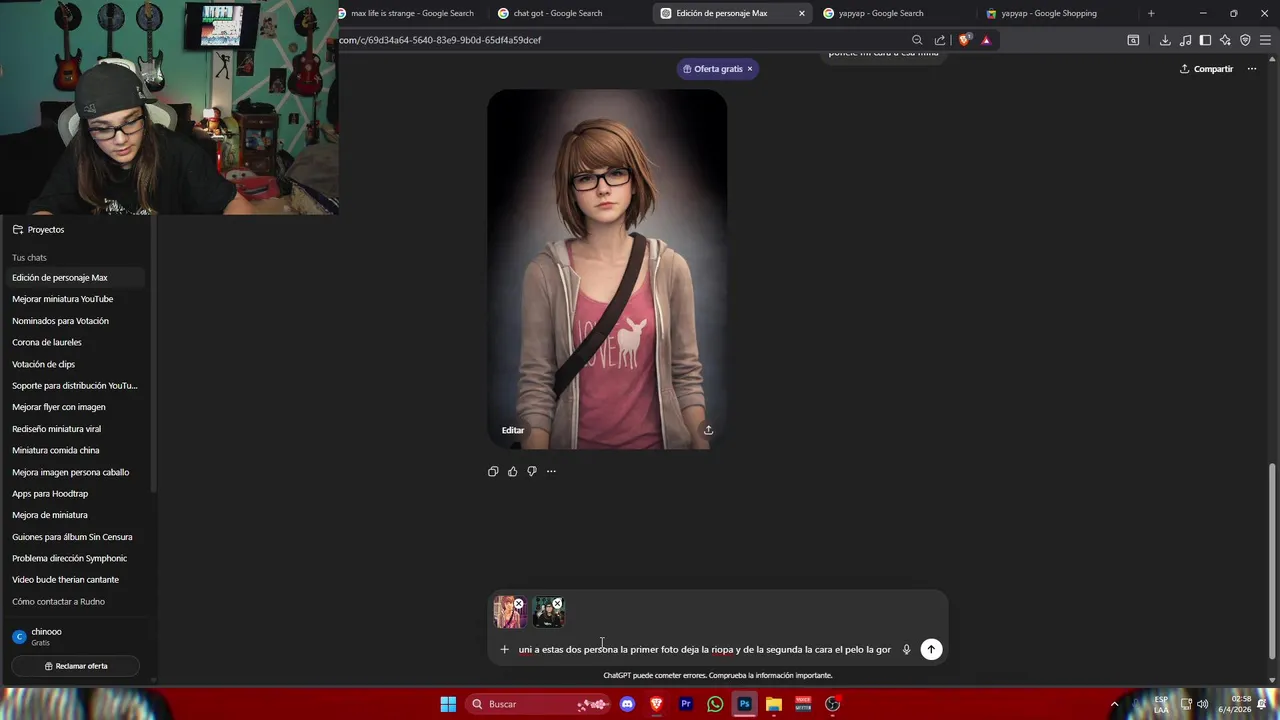The image size is (1280, 720).
Task: Remove the second attached image
Action: click(x=557, y=604)
